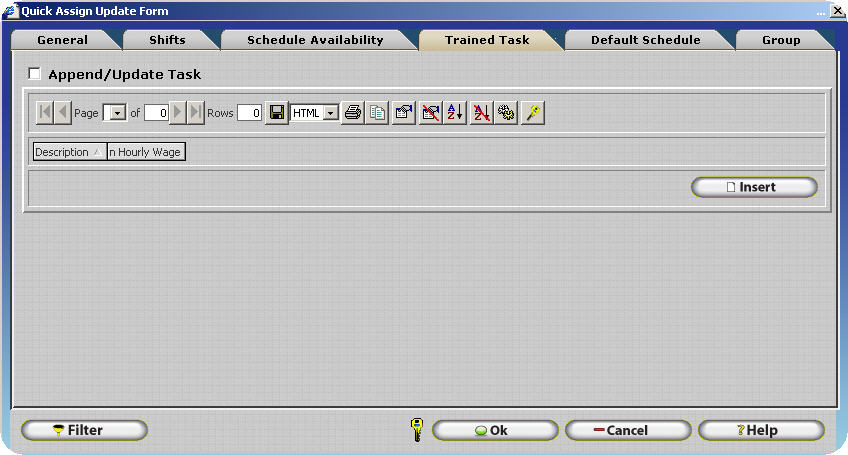Viewport: 848px width, 455px height.
Task: Click in the Rows count field
Action: pos(249,113)
